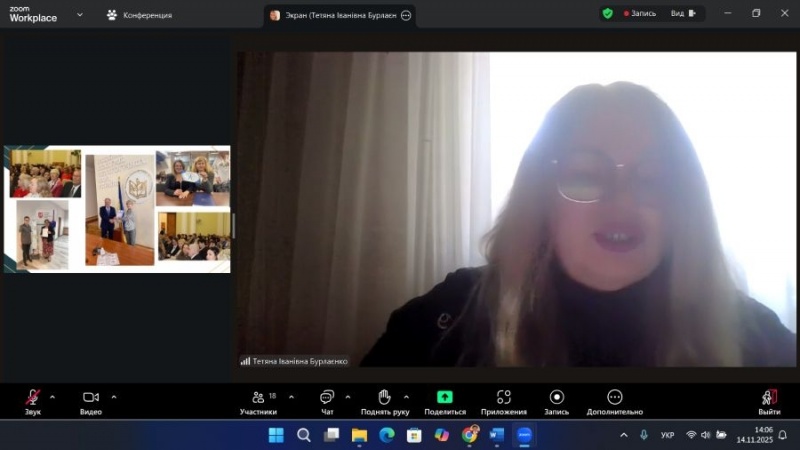The height and width of the screenshot is (450, 800).
Task: Open the Вид view layout menu
Action: [x=682, y=14]
